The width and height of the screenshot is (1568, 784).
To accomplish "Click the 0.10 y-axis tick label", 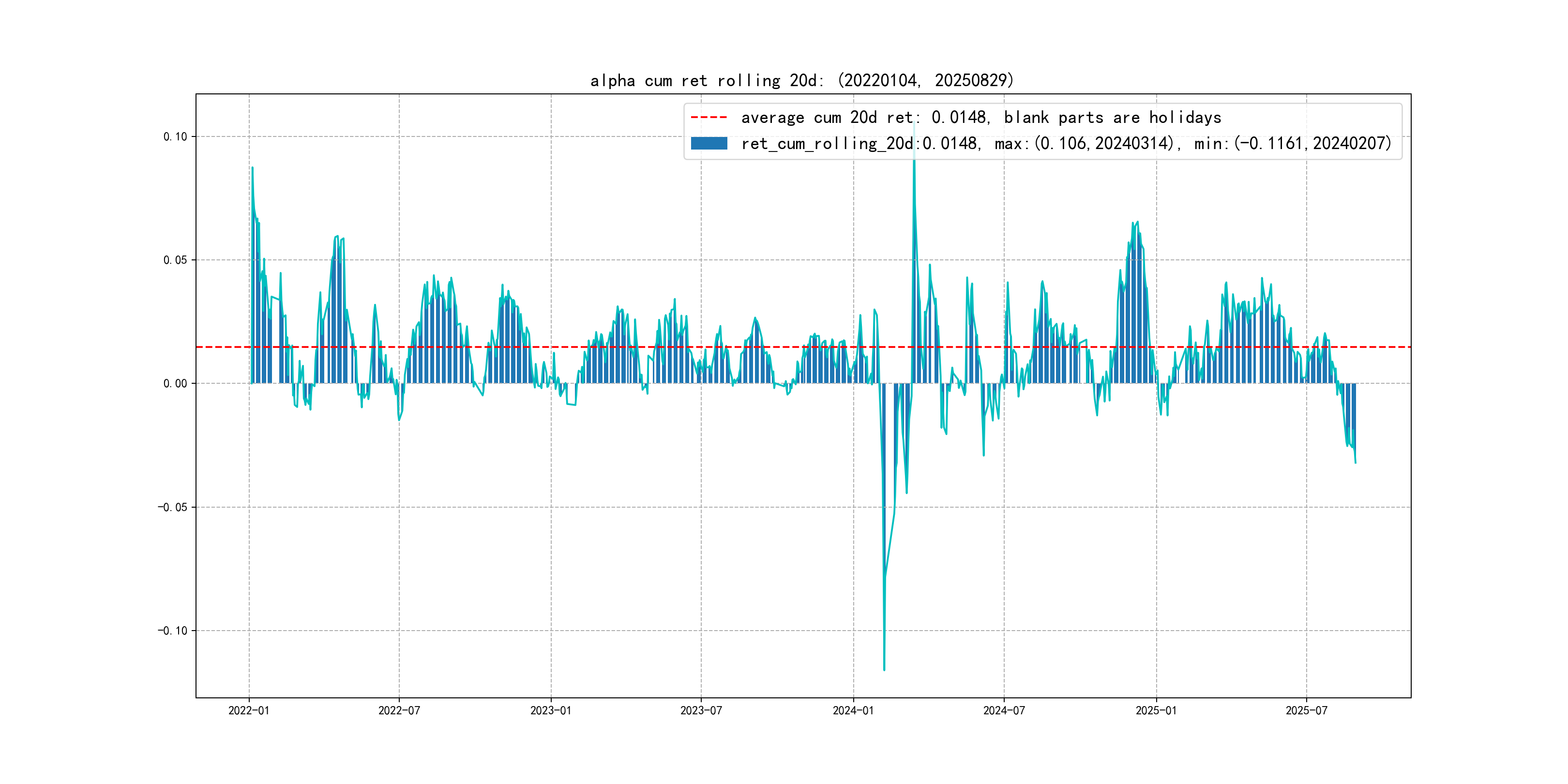I will pyautogui.click(x=175, y=136).
